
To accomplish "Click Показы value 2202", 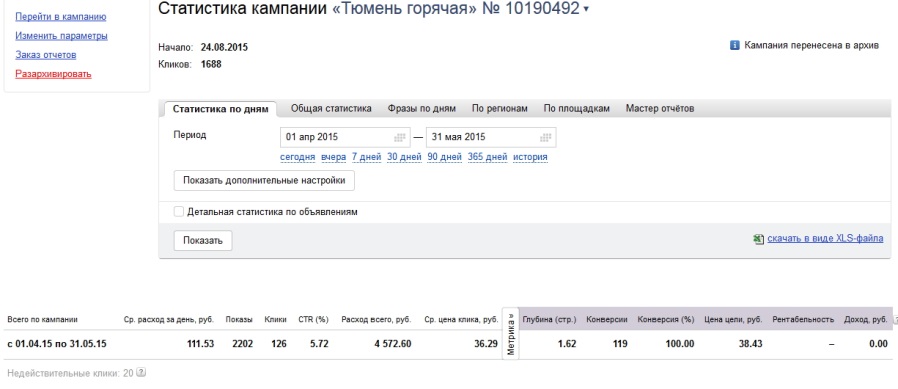I will 242,344.
